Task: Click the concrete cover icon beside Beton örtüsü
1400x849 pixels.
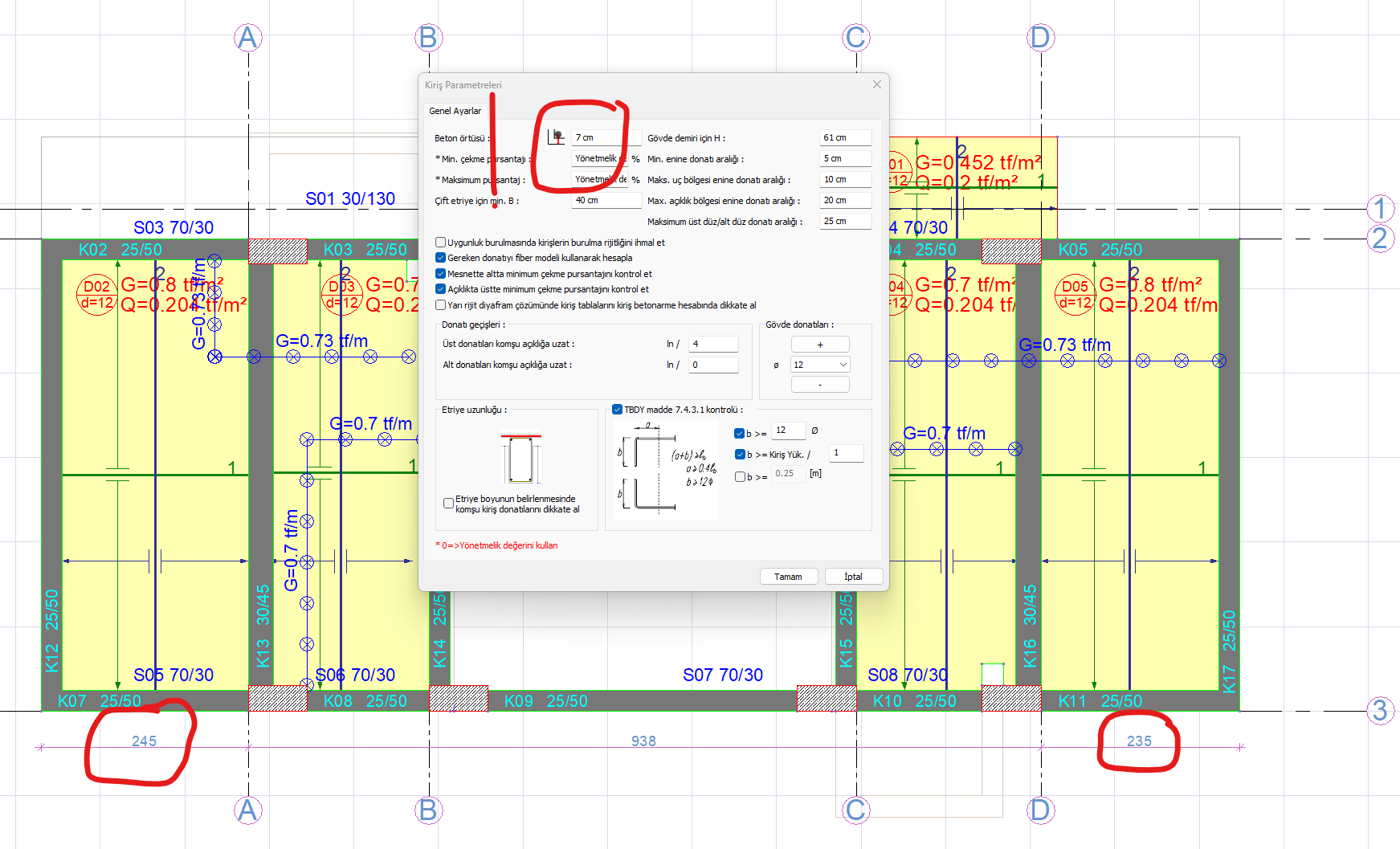Action: [556, 137]
